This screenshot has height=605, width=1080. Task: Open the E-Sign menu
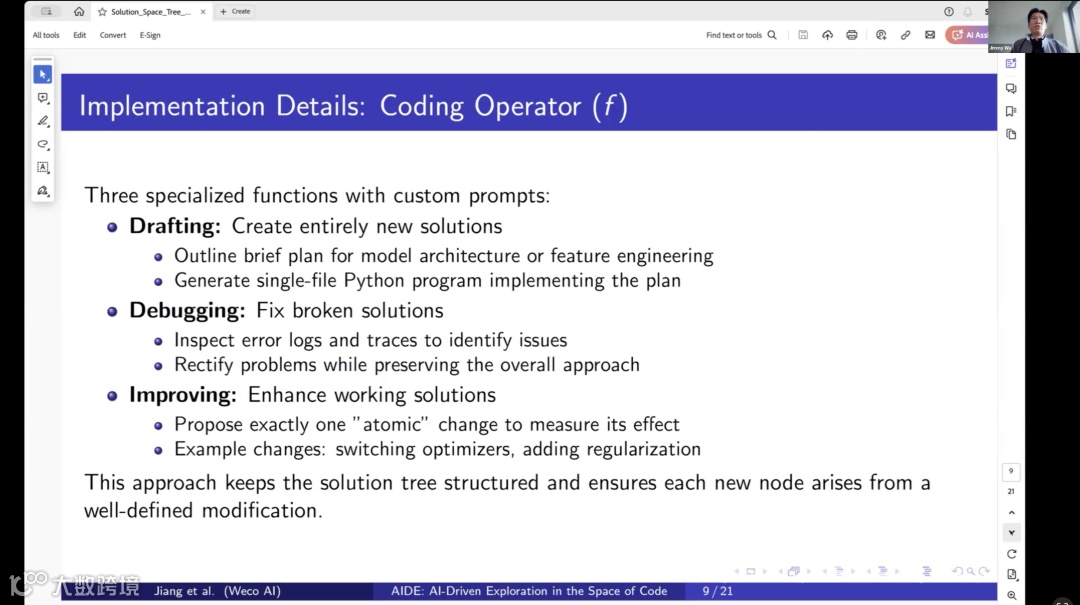pyautogui.click(x=150, y=35)
